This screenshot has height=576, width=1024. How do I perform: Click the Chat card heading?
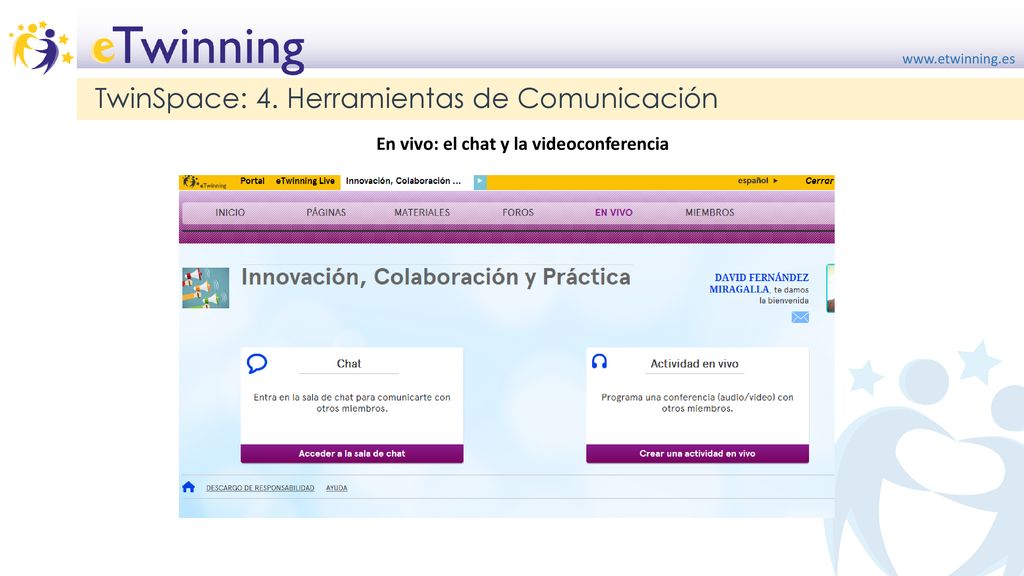point(349,364)
